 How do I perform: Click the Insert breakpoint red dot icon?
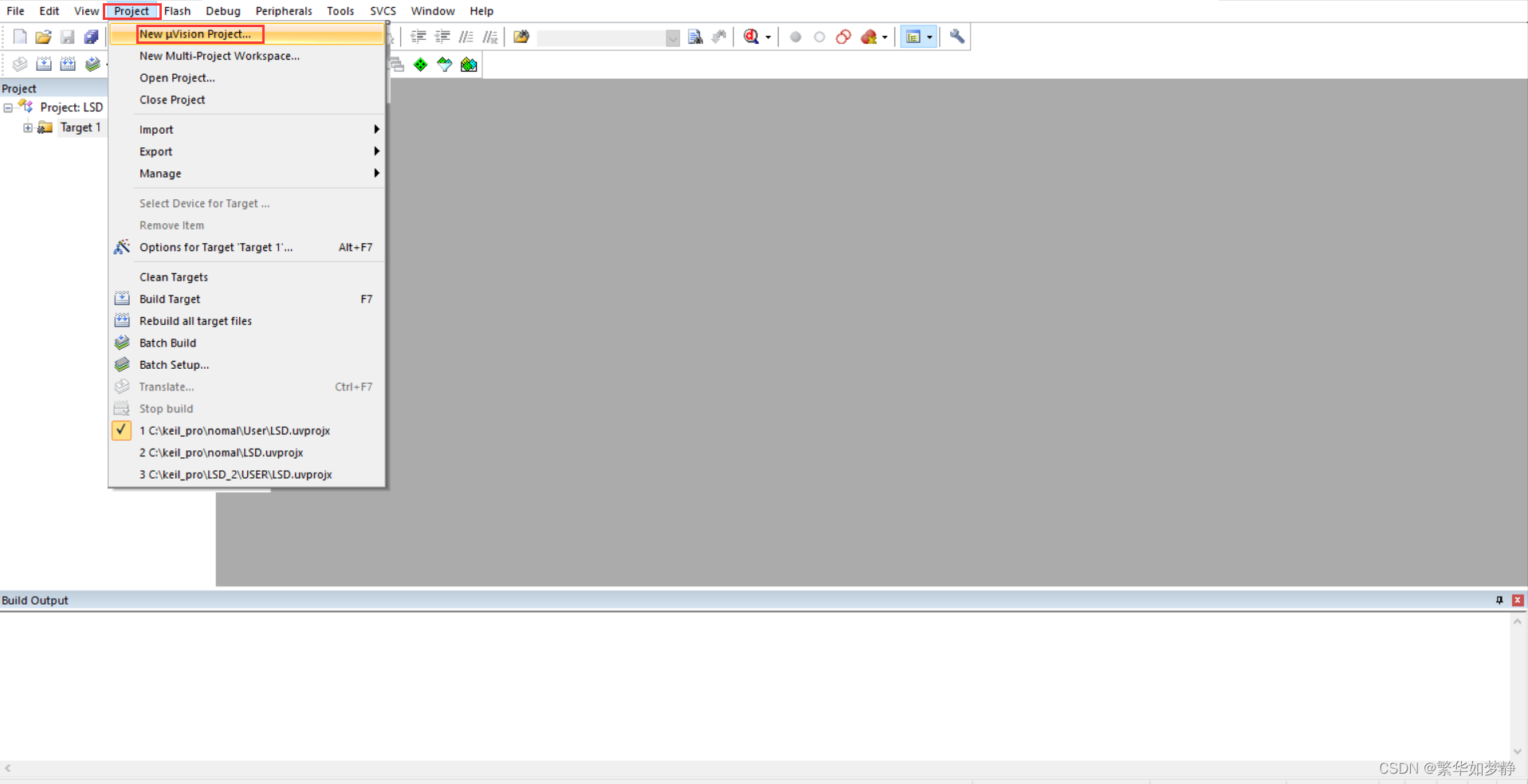click(x=795, y=37)
